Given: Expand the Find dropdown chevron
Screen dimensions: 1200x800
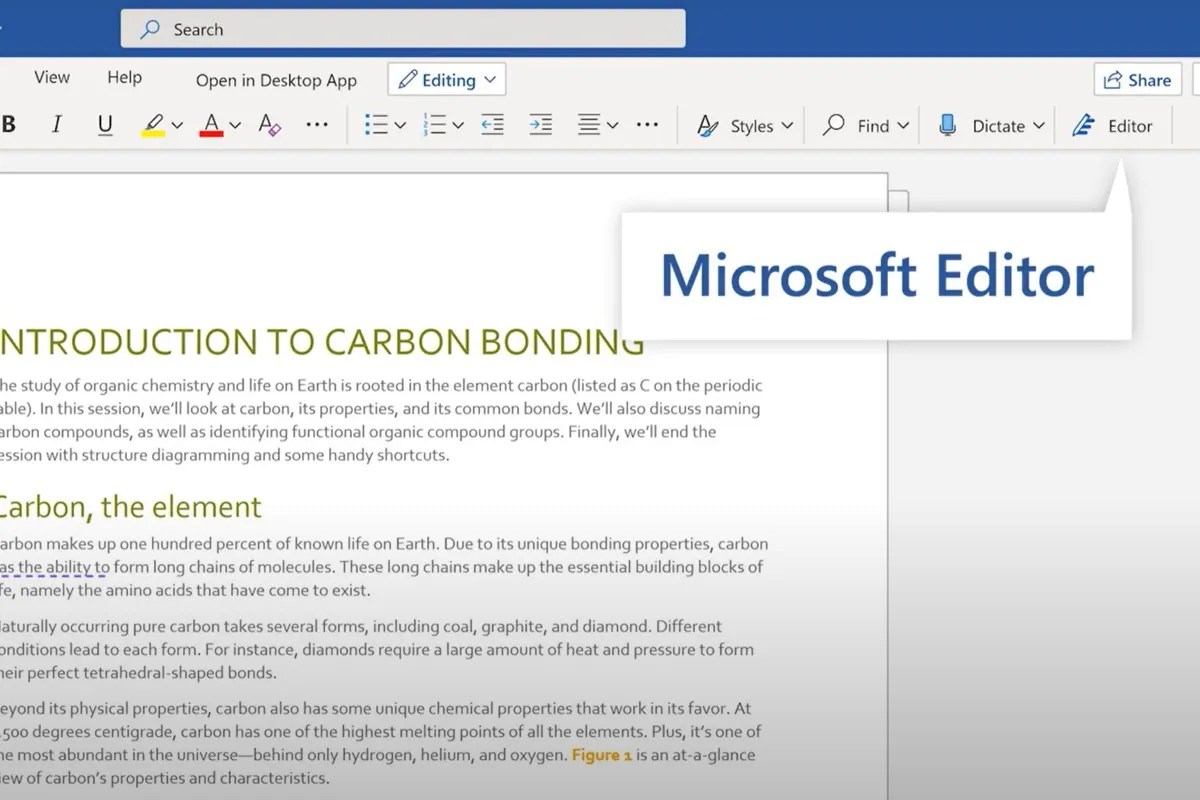Looking at the screenshot, I should (x=903, y=126).
